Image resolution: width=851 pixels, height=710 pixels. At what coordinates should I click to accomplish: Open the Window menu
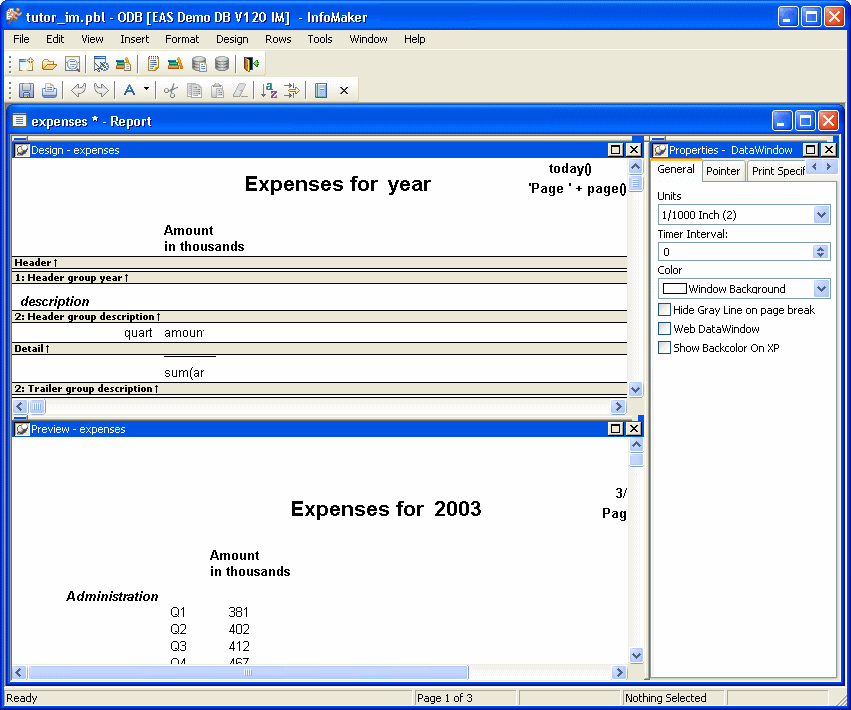coord(368,39)
